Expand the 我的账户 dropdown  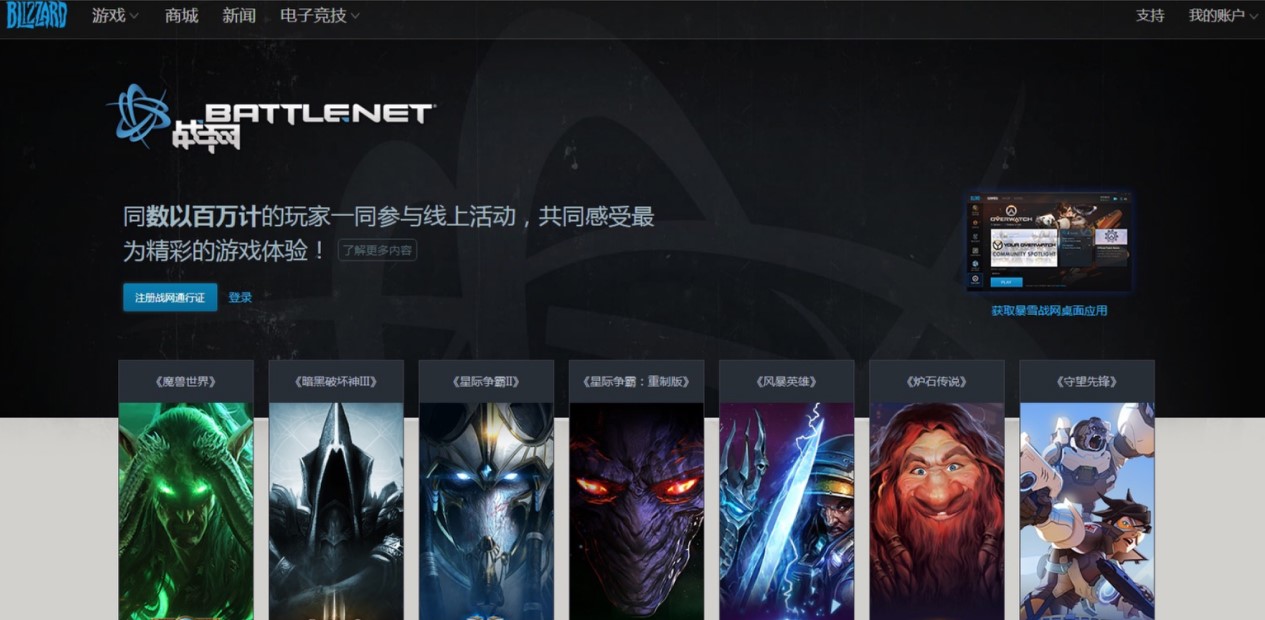coord(1223,16)
